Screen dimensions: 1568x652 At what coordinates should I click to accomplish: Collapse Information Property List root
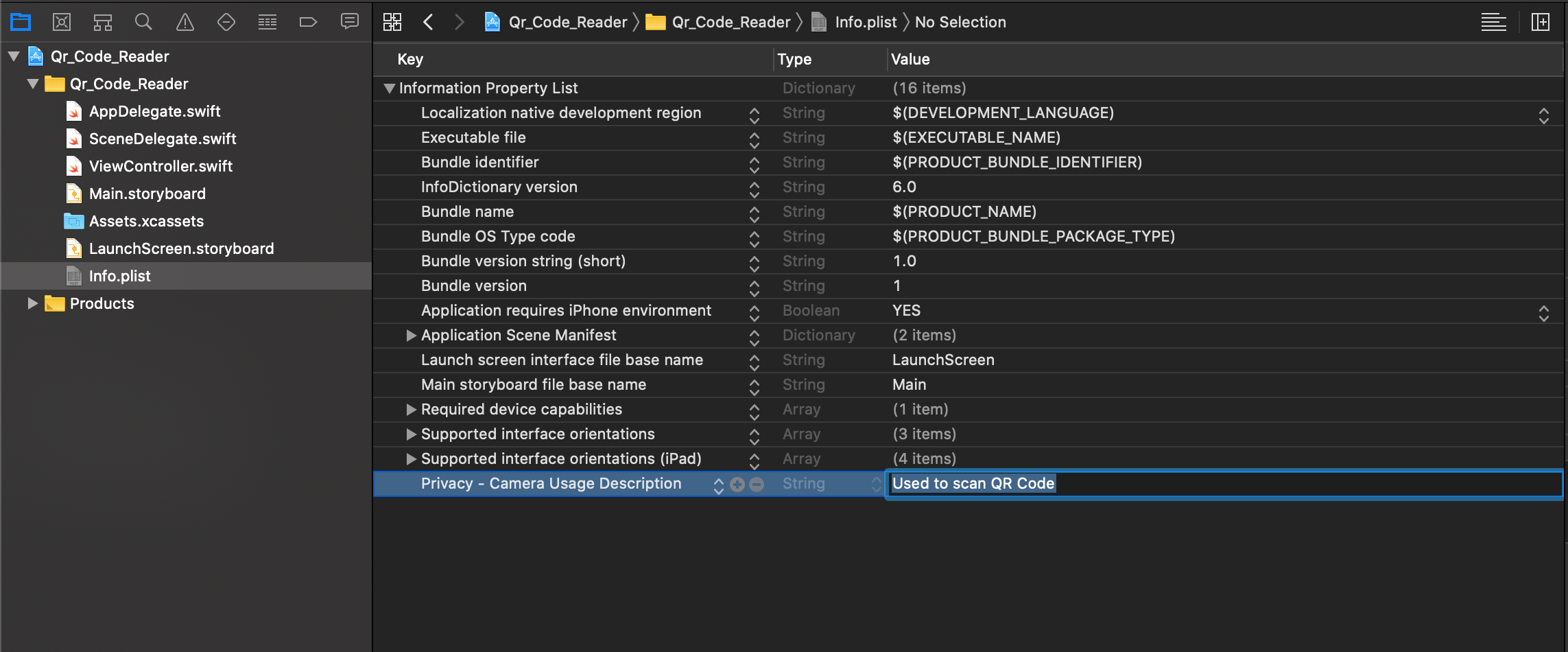click(390, 88)
